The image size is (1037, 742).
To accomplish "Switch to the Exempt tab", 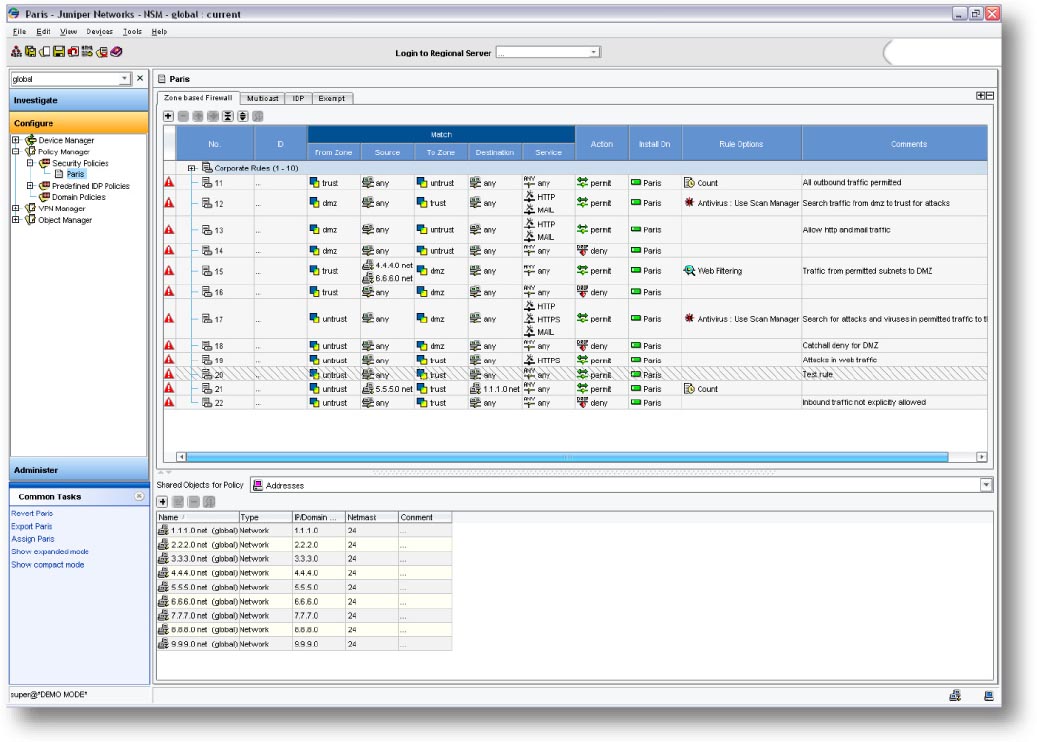I will coord(331,98).
